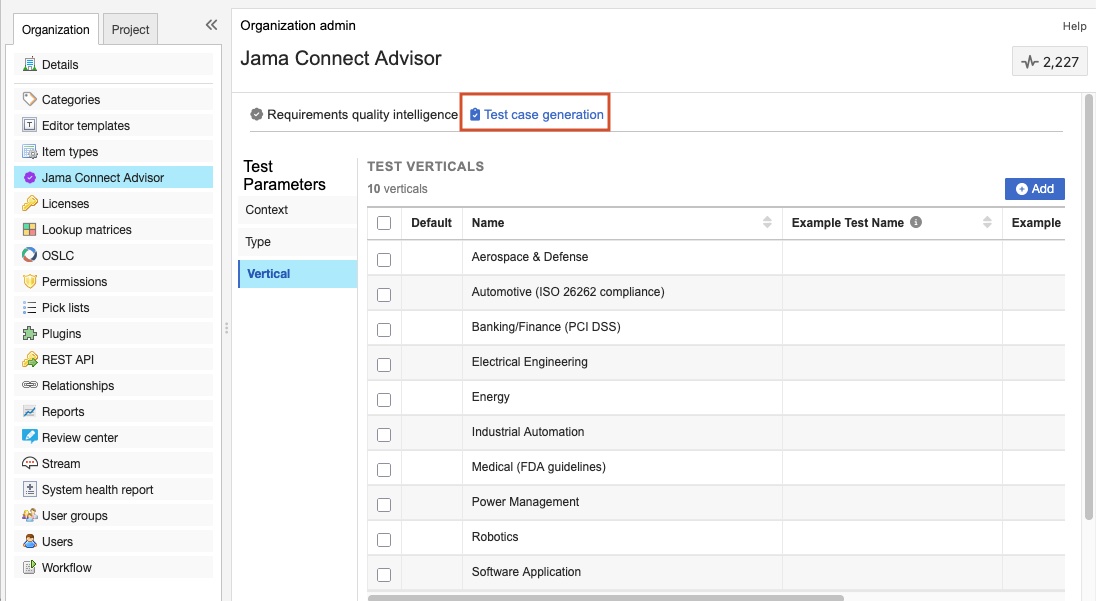Open the Requirements quality intelligence tab

tap(354, 115)
